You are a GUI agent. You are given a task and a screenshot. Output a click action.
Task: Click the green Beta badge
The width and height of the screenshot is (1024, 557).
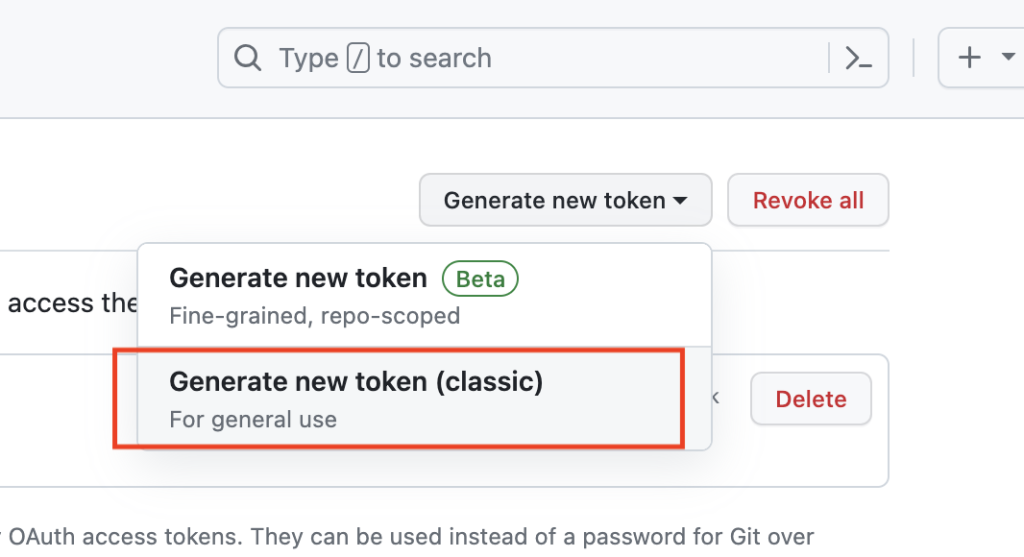tap(480, 279)
